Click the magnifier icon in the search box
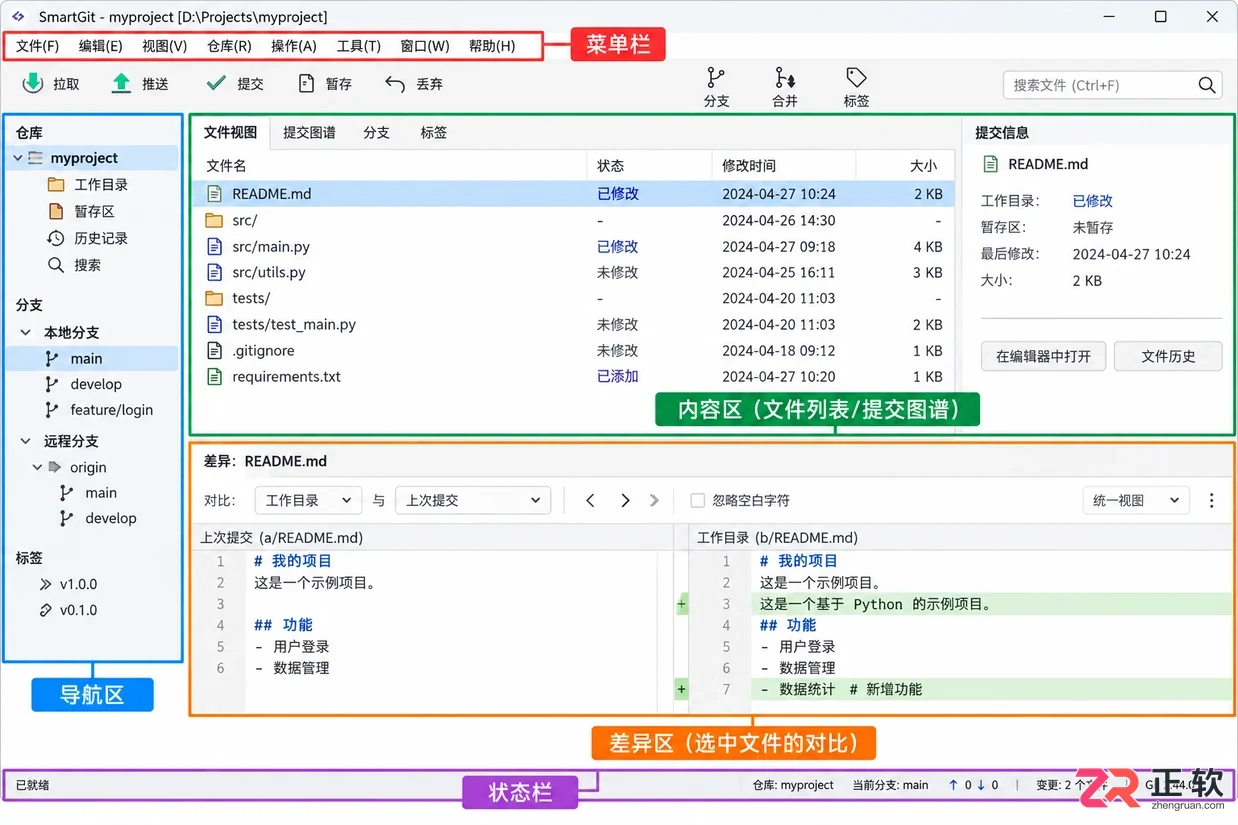The image size is (1238, 825). [x=1207, y=85]
